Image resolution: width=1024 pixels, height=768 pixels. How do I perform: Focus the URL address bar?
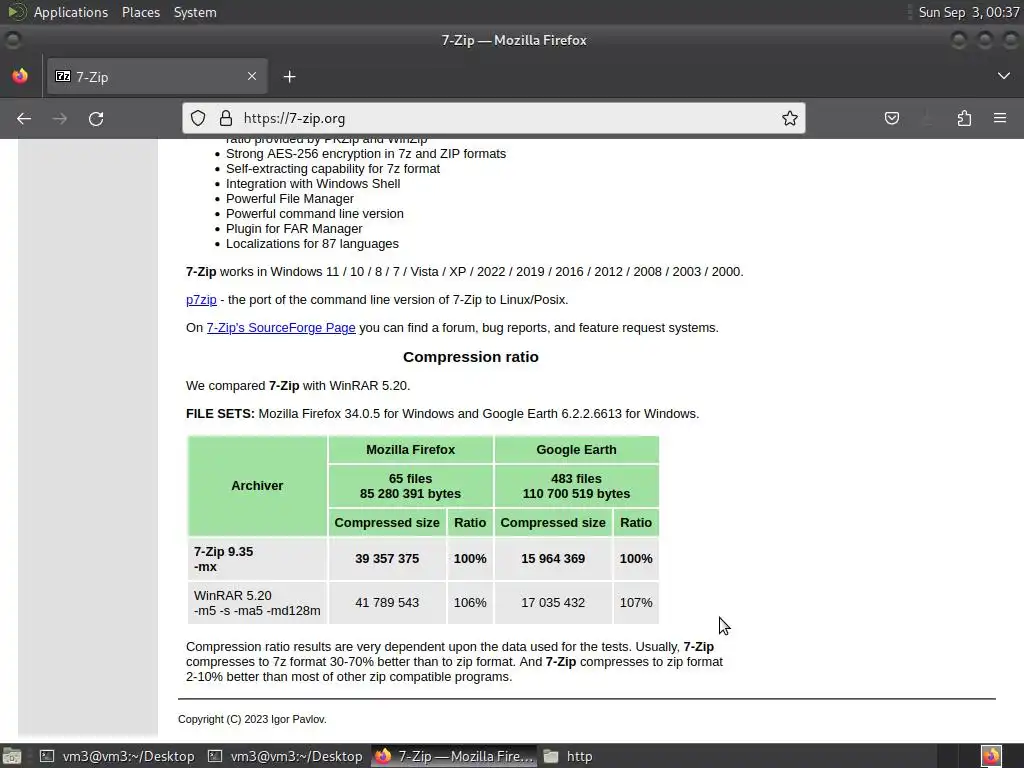[494, 118]
